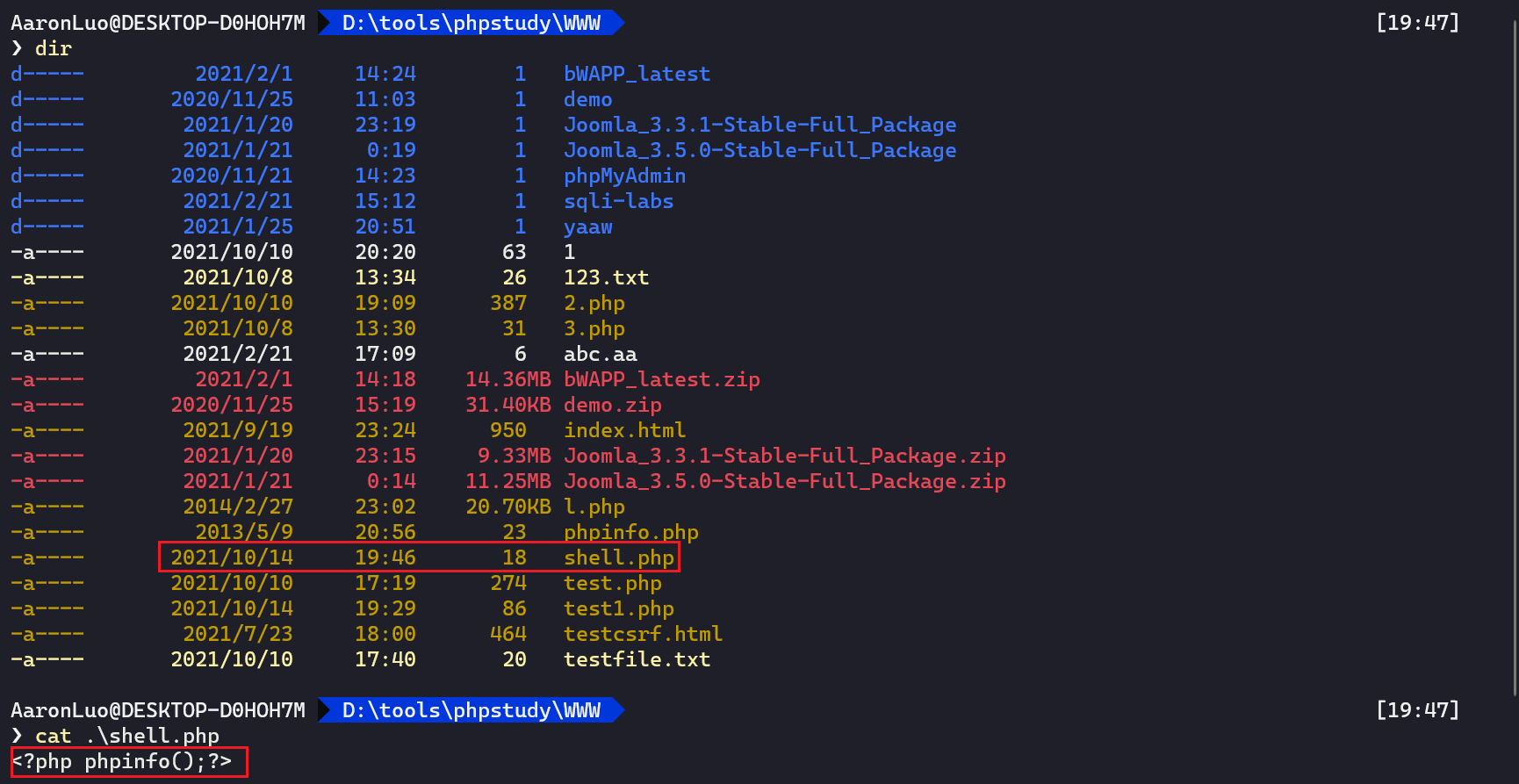Click the cat .\shell.php command line
Viewport: 1519px width, 784px height.
pos(126,736)
